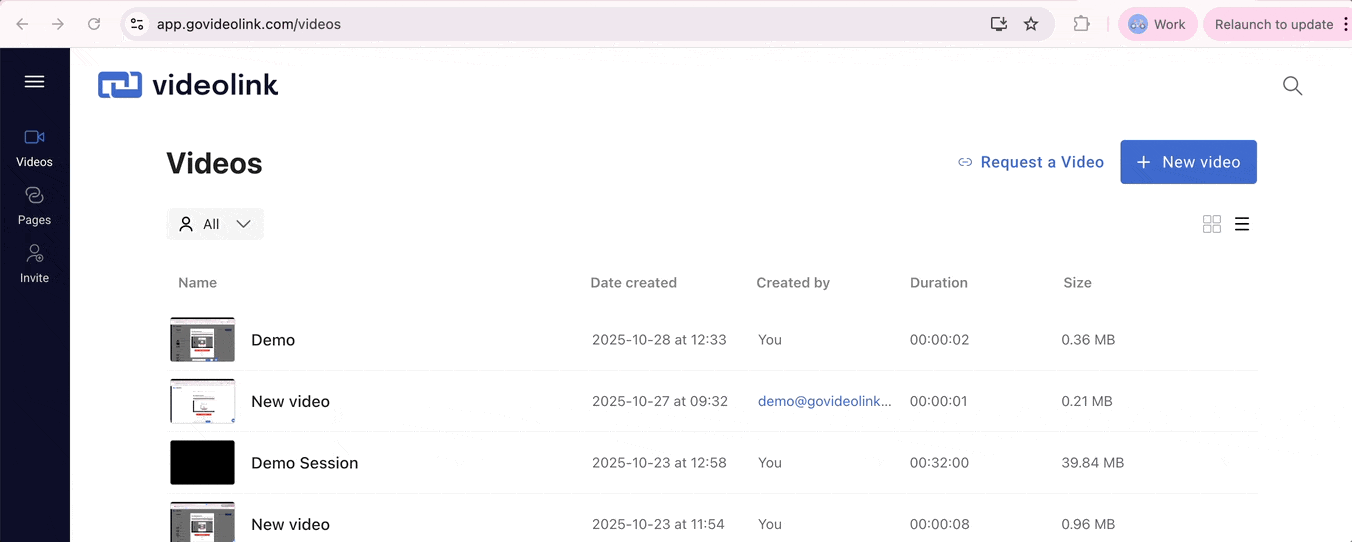The image size is (1352, 542).
Task: Switch to list view layout
Action: tap(1242, 224)
